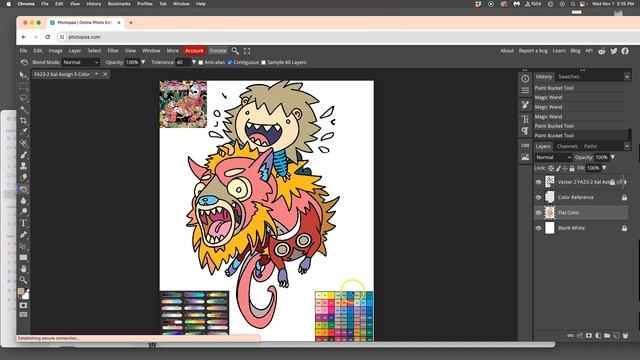The width and height of the screenshot is (640, 360).
Task: Select the Brush tool
Action: (x=23, y=155)
